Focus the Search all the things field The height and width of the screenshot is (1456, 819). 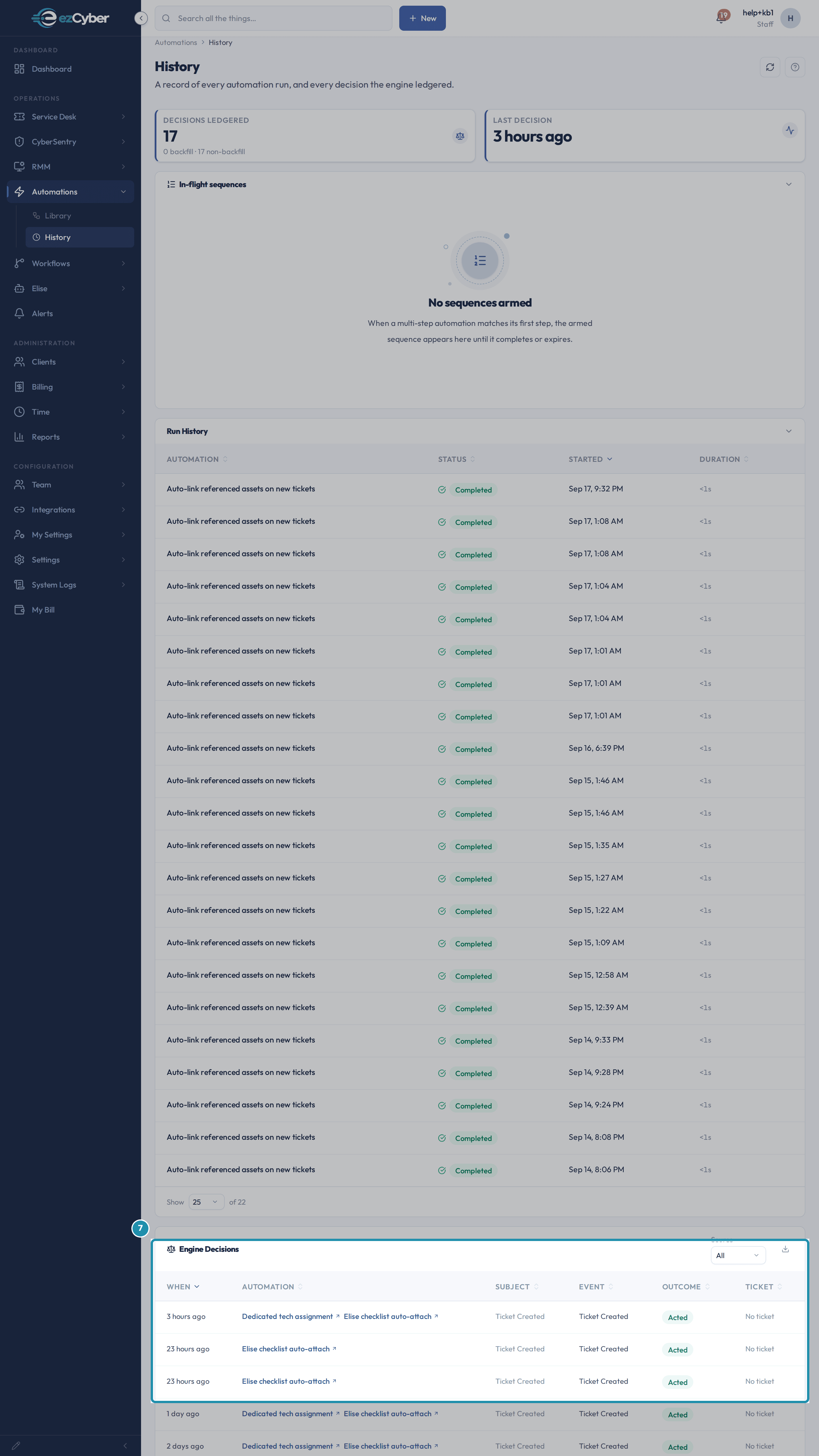click(274, 18)
